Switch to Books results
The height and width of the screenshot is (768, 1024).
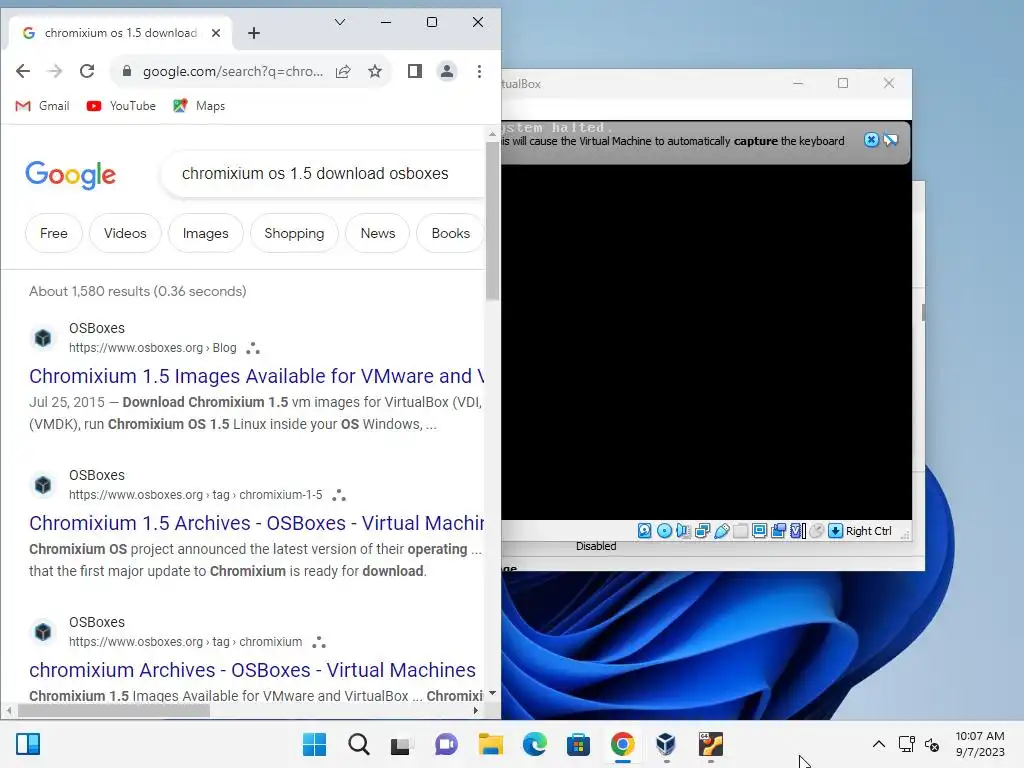pos(451,233)
